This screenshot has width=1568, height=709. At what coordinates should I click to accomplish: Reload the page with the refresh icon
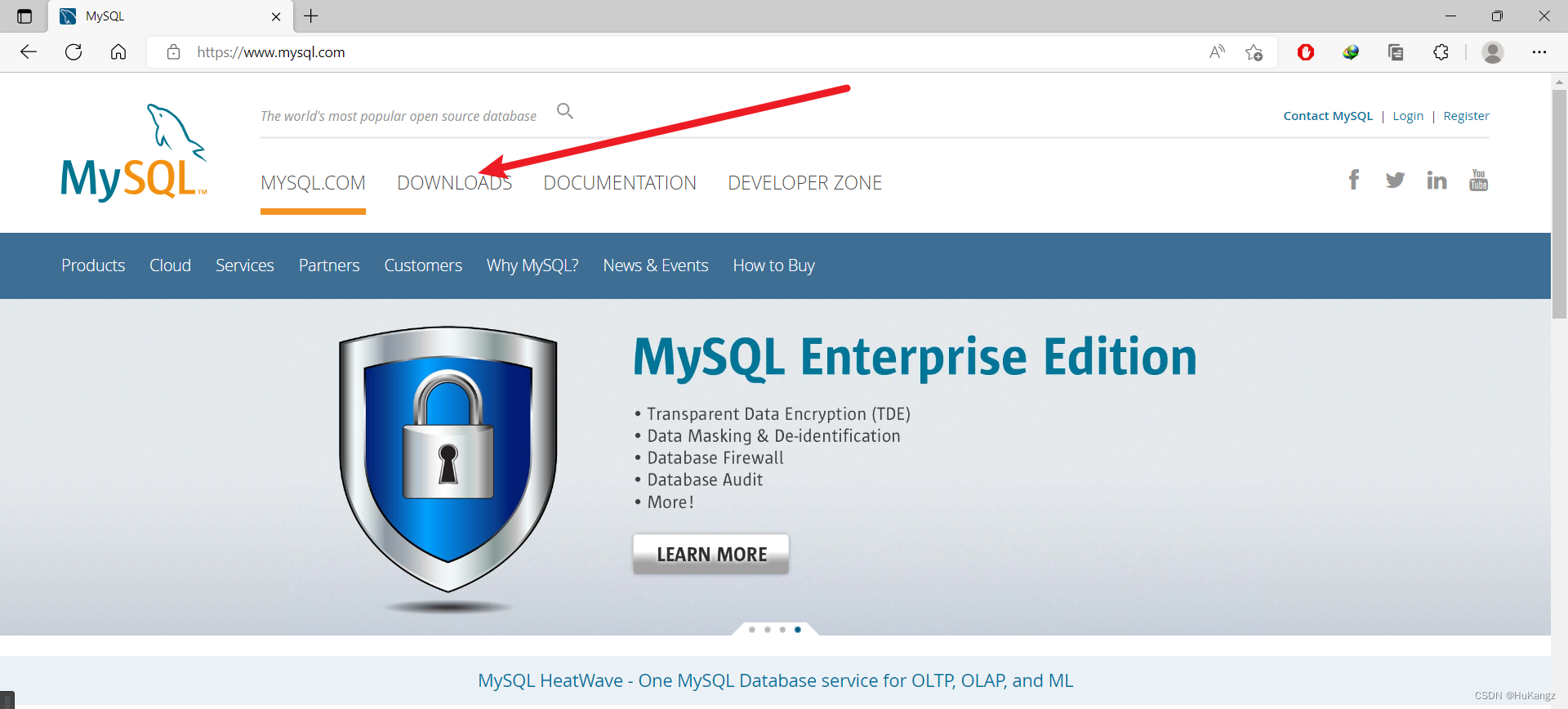73,52
